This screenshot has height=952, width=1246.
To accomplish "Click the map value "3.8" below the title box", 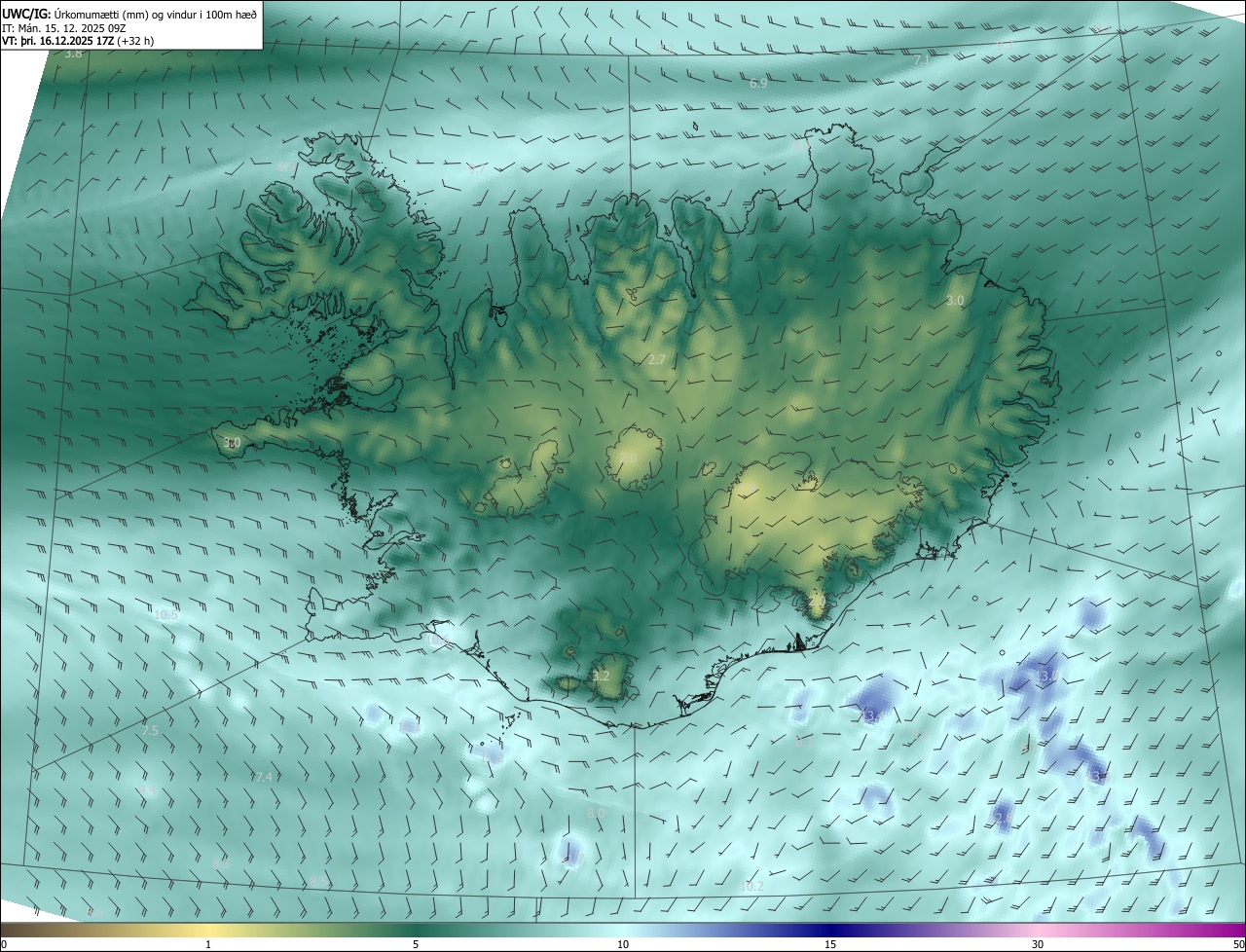I will [73, 54].
